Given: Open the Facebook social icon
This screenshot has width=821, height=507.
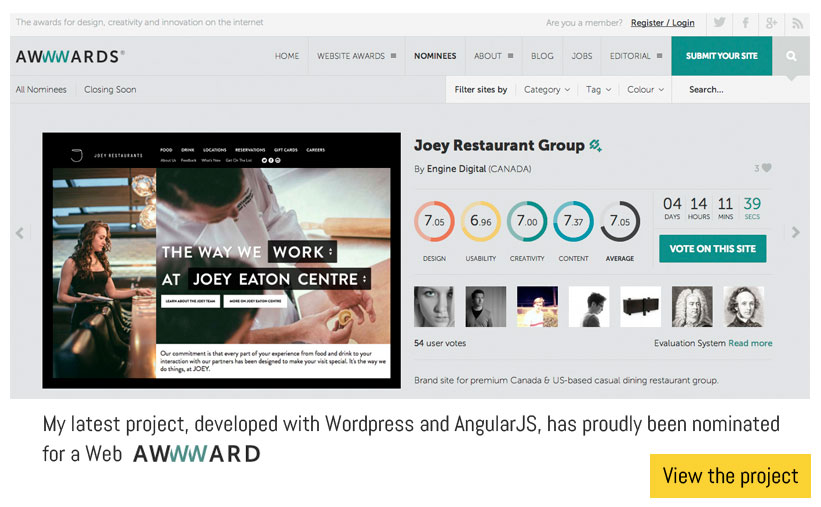Looking at the screenshot, I should pyautogui.click(x=745, y=23).
